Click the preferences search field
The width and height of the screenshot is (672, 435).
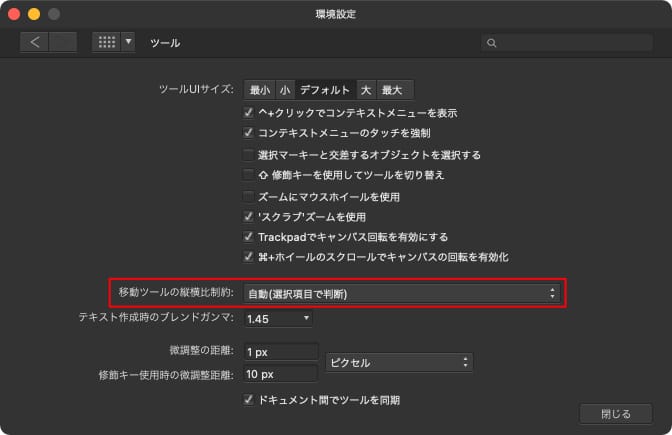tap(566, 43)
